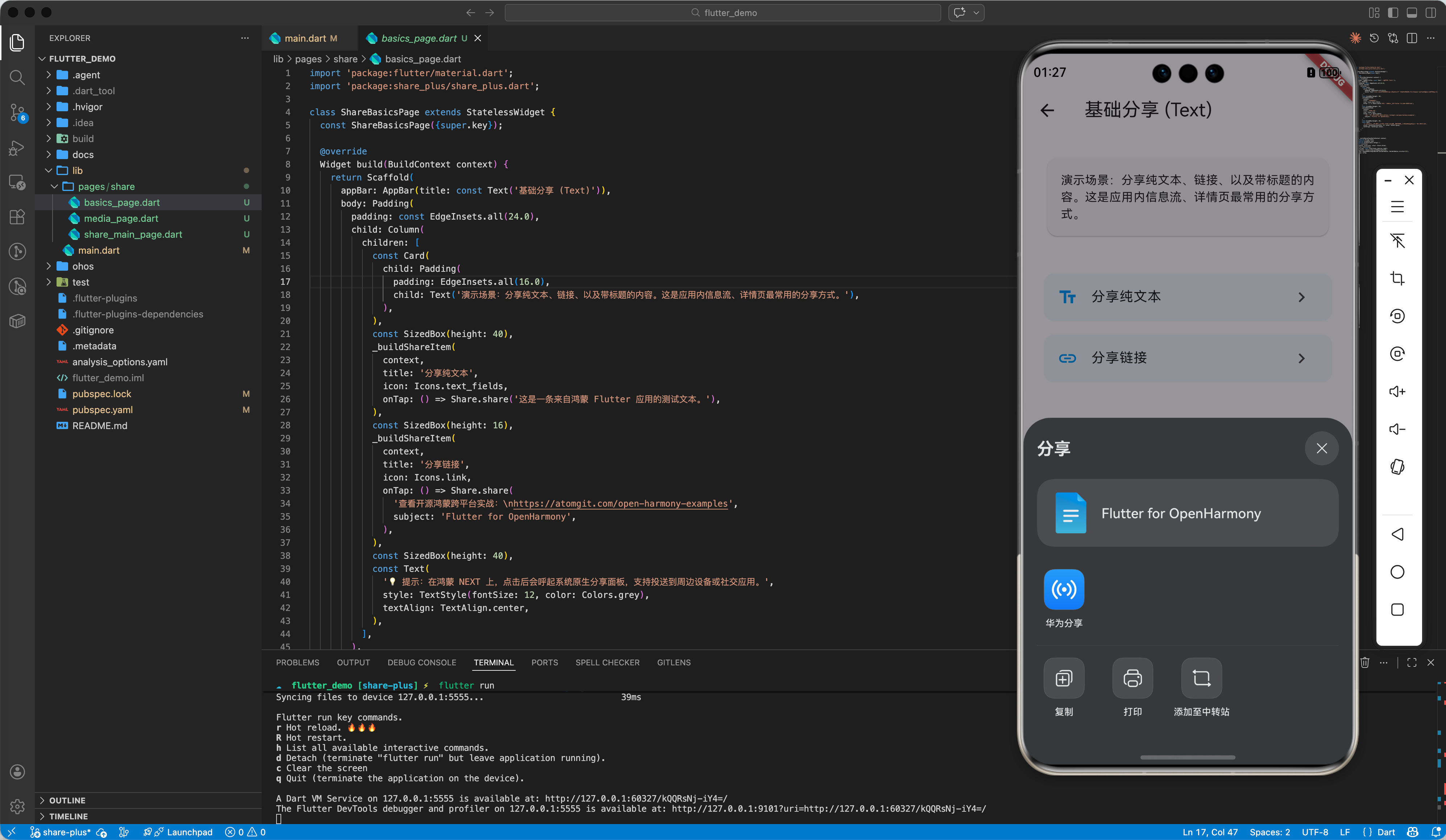Open the Source Control view in activity bar

click(x=17, y=112)
